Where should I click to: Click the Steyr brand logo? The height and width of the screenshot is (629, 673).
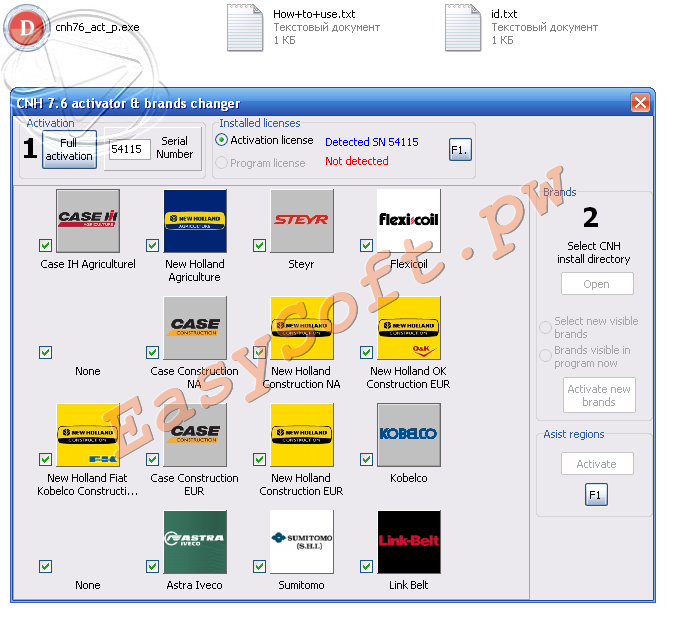(x=302, y=221)
